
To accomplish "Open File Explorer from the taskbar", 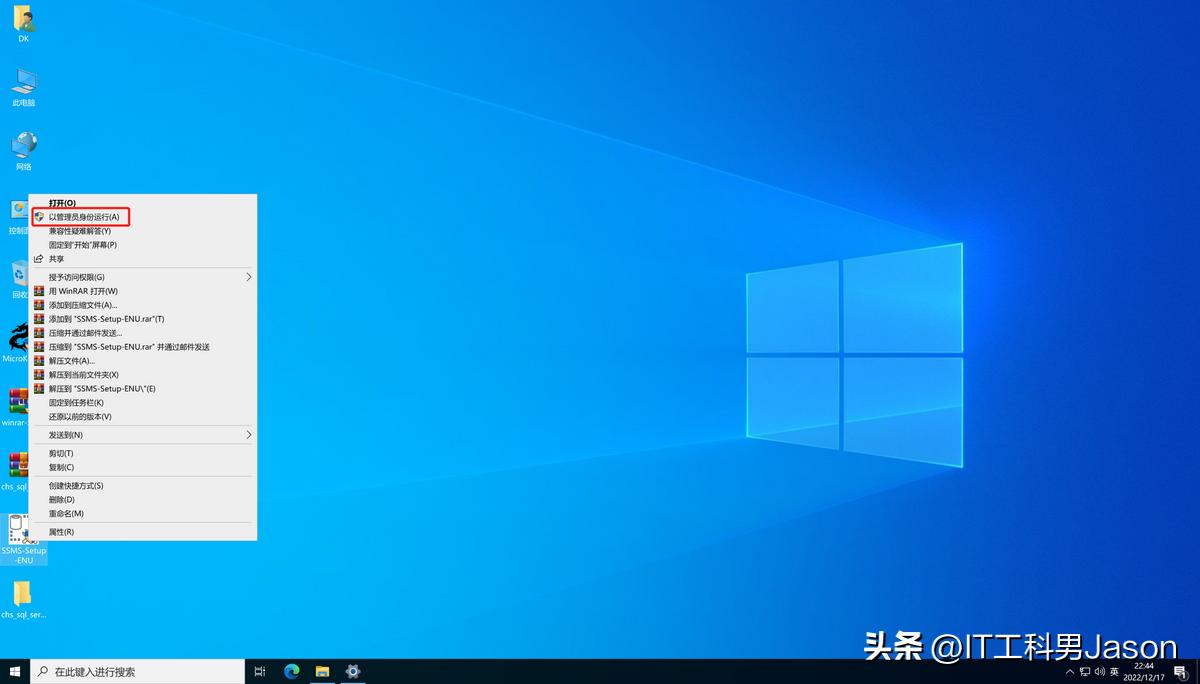I will coord(321,671).
